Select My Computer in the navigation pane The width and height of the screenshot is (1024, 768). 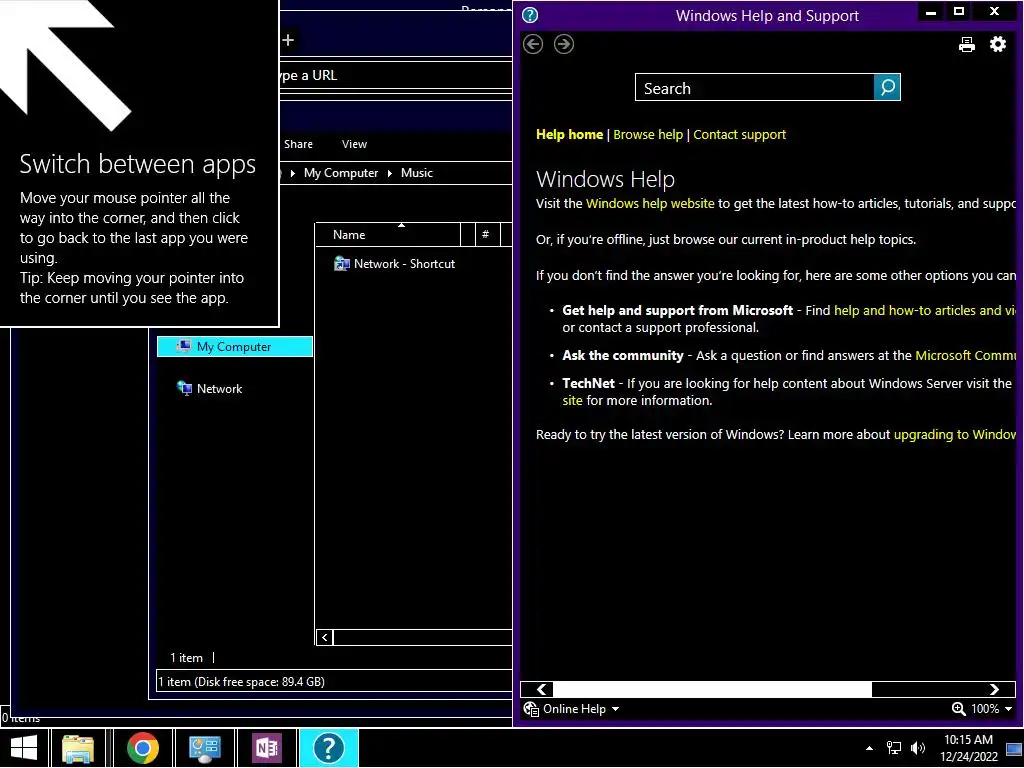point(234,347)
